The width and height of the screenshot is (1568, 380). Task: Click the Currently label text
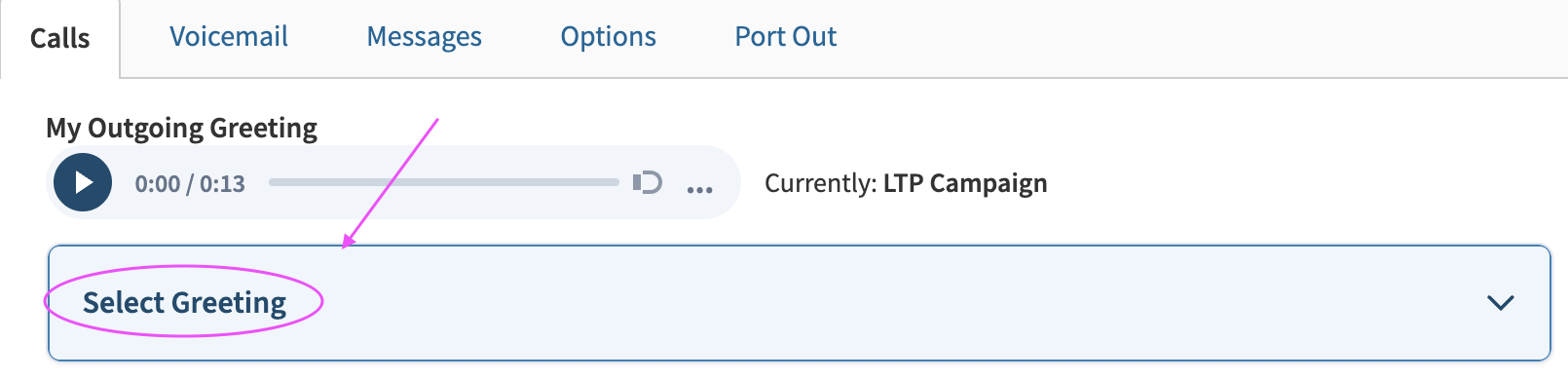(x=821, y=183)
